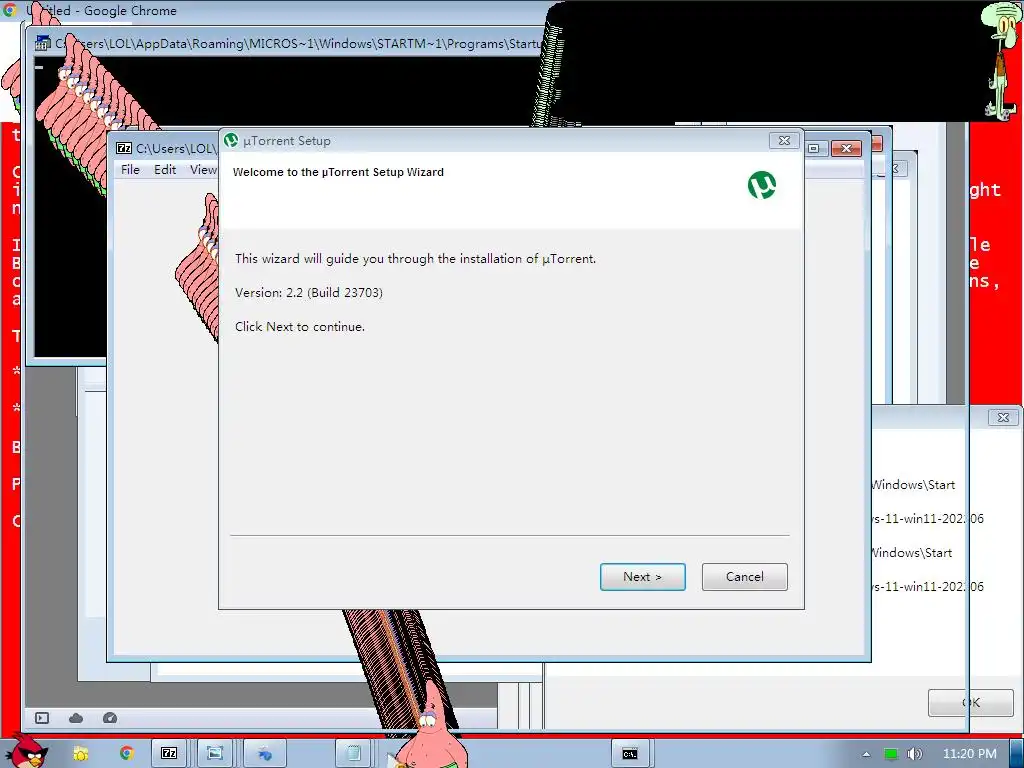Click the Chrome icon in the browser title bar
Viewport: 1024px width, 768px height.
(9, 10)
